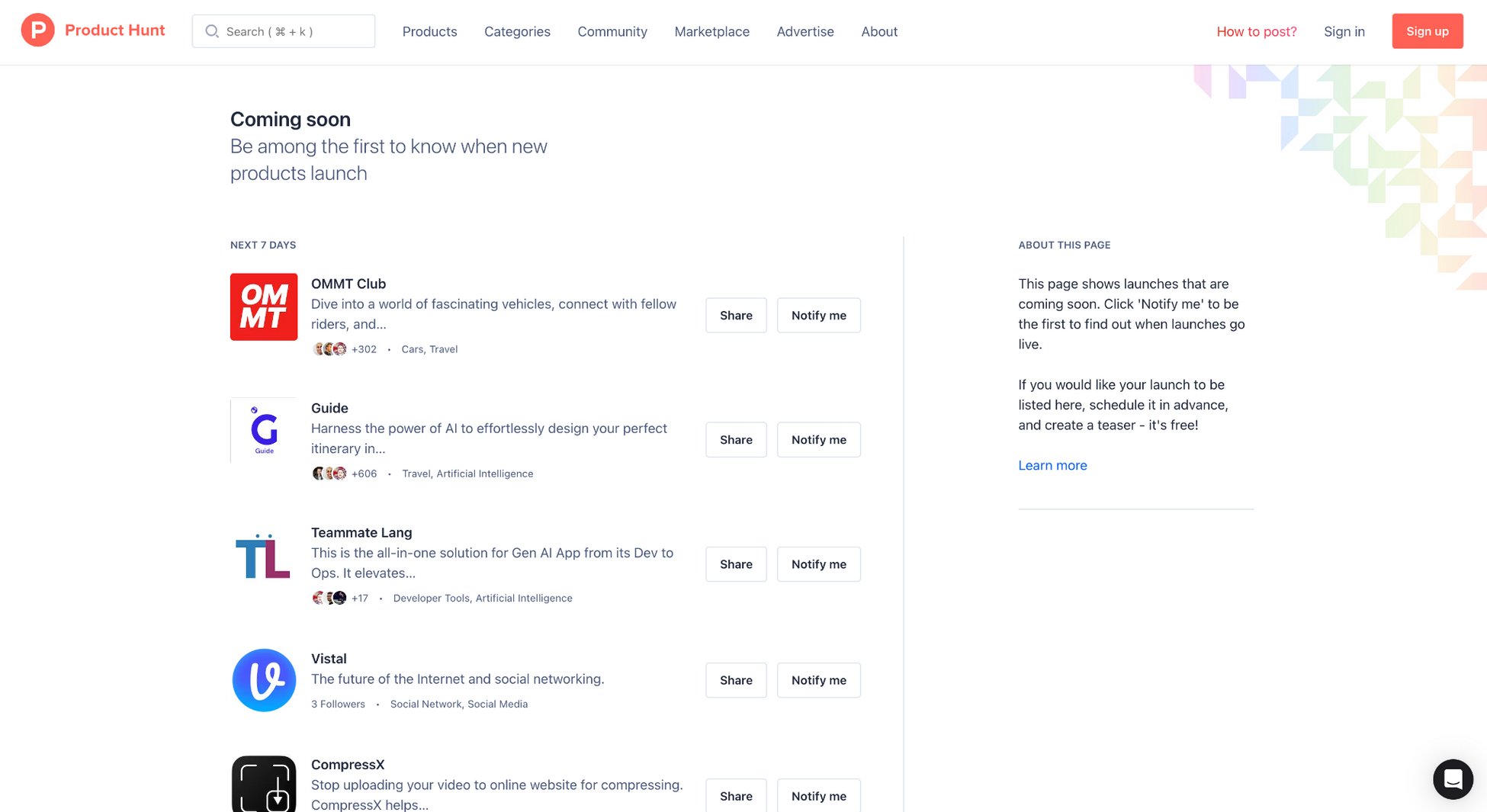The height and width of the screenshot is (812, 1487).
Task: Click the Travel topic under Guide
Action: [416, 473]
